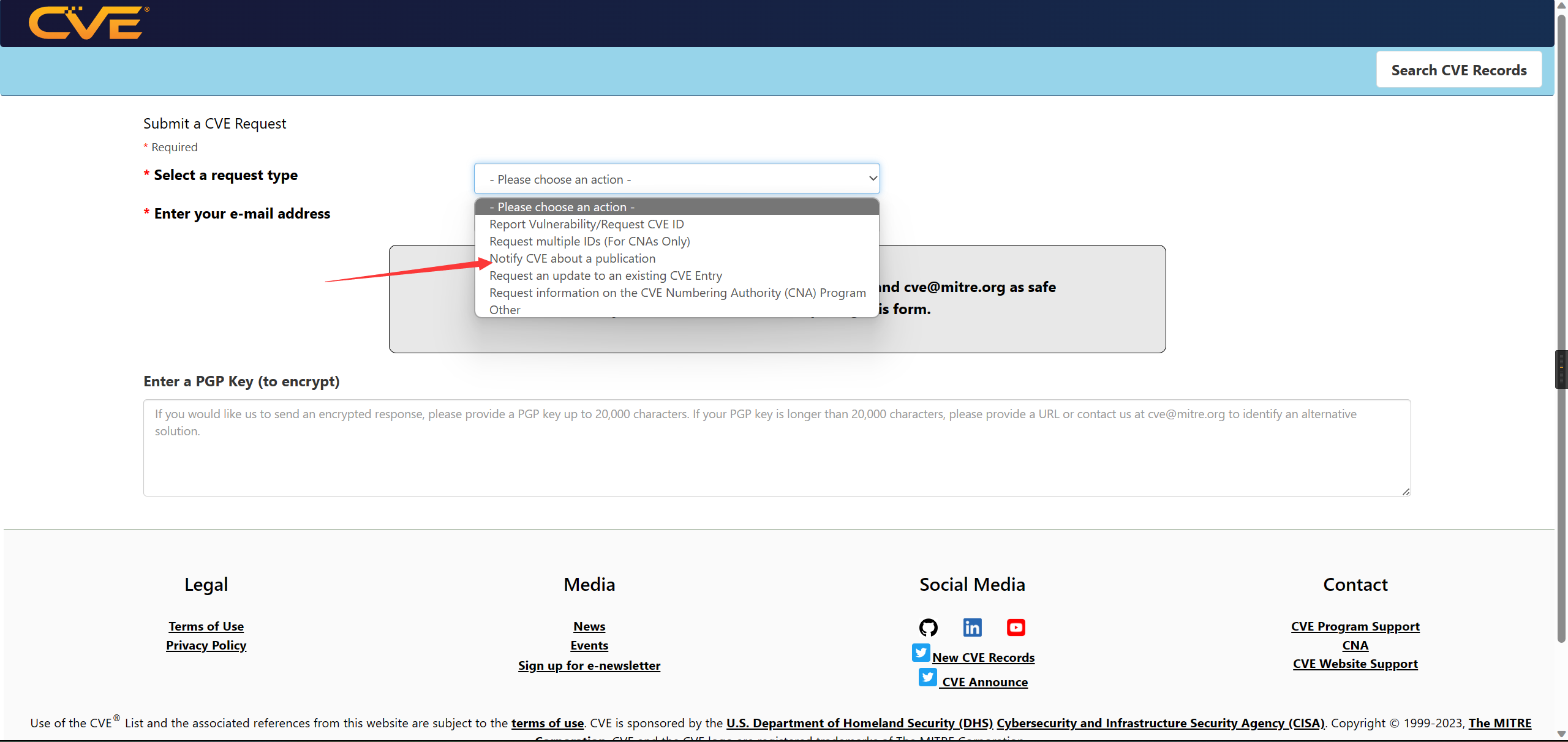Click Terms of Use link
Screen dimensions: 1568x742
pyautogui.click(x=206, y=625)
